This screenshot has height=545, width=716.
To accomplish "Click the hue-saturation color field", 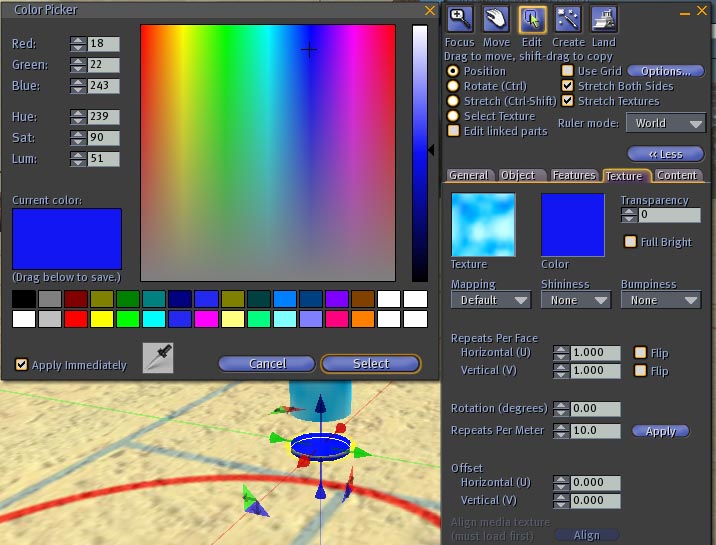I will [268, 153].
